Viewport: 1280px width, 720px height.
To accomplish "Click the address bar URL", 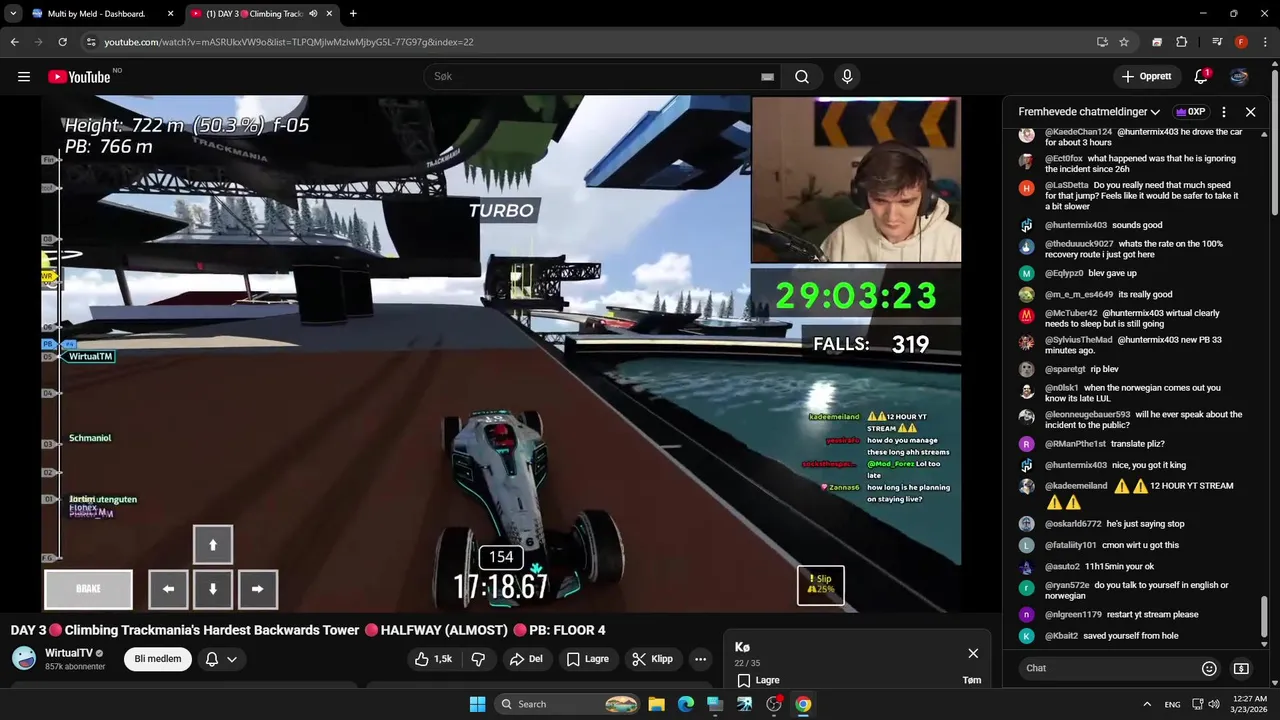I will pos(289,42).
